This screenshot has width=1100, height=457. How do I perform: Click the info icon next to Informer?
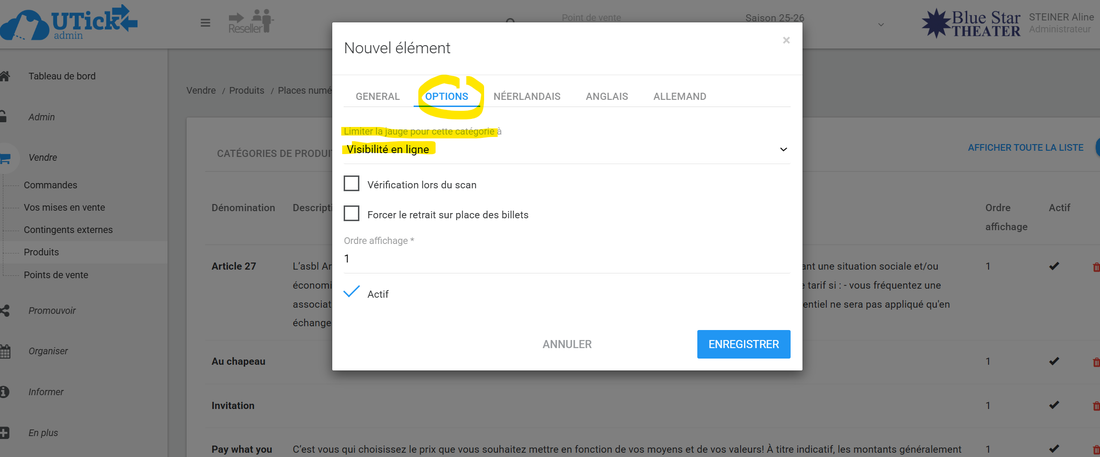(x=6, y=392)
